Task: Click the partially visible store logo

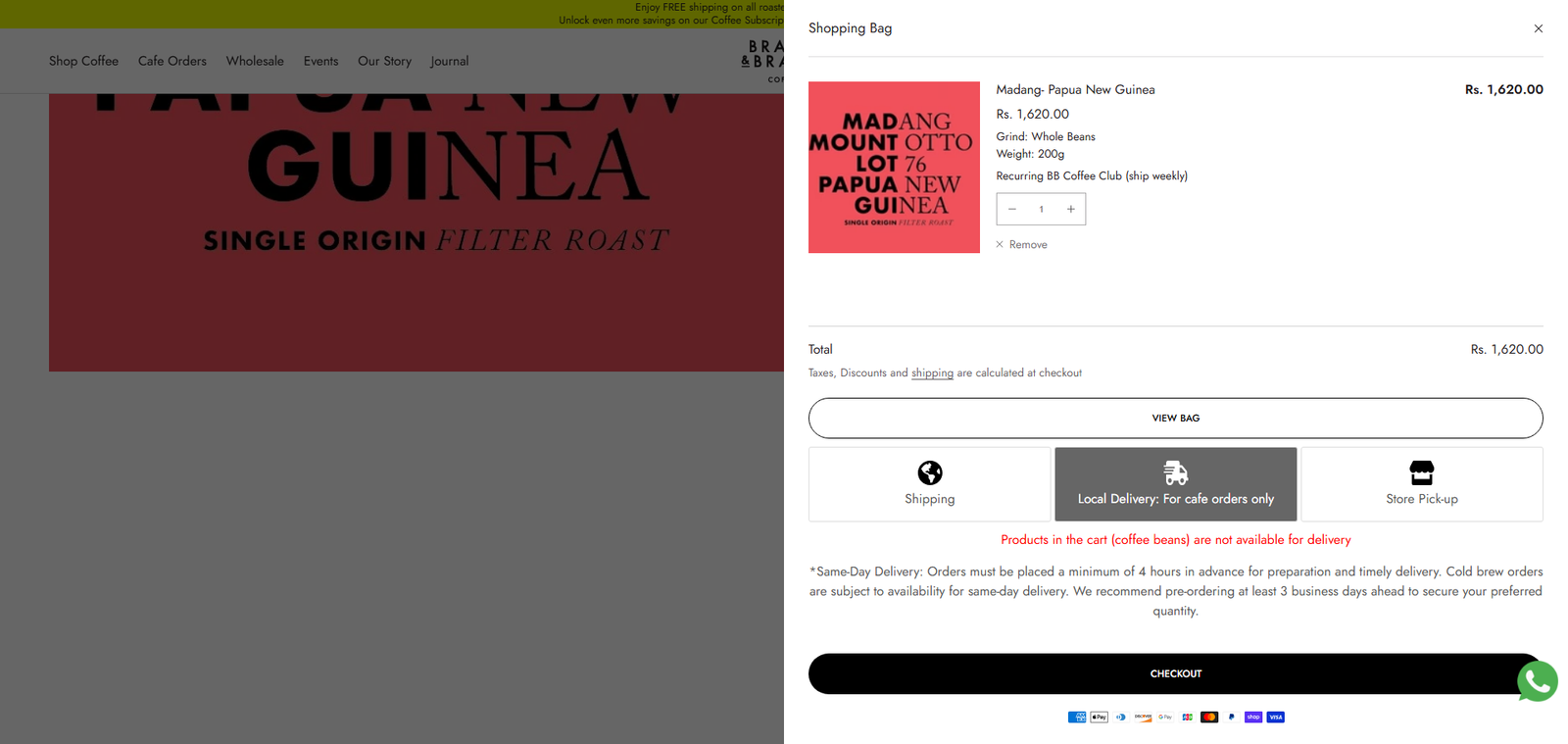Action: pyautogui.click(x=762, y=61)
